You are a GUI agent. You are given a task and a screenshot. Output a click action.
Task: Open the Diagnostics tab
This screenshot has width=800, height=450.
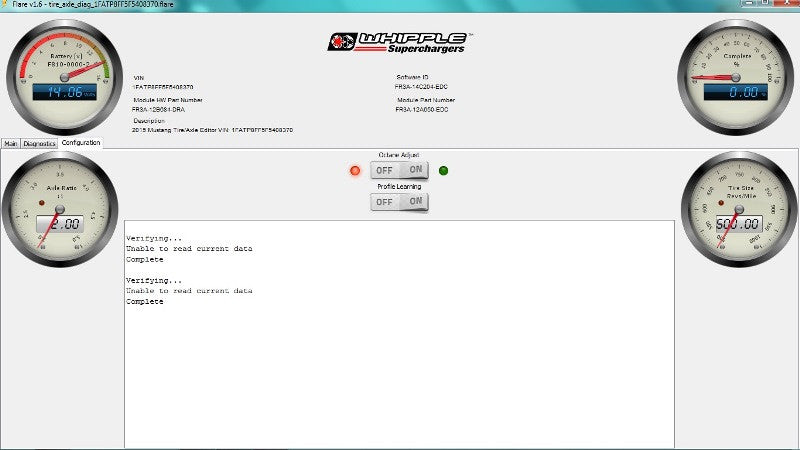39,143
